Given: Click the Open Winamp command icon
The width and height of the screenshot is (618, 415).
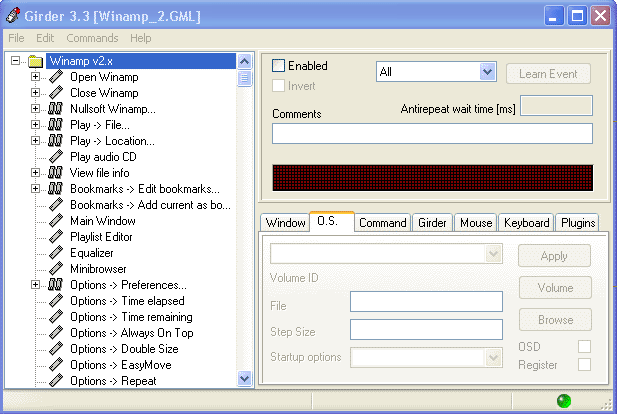Looking at the screenshot, I should coord(56,77).
